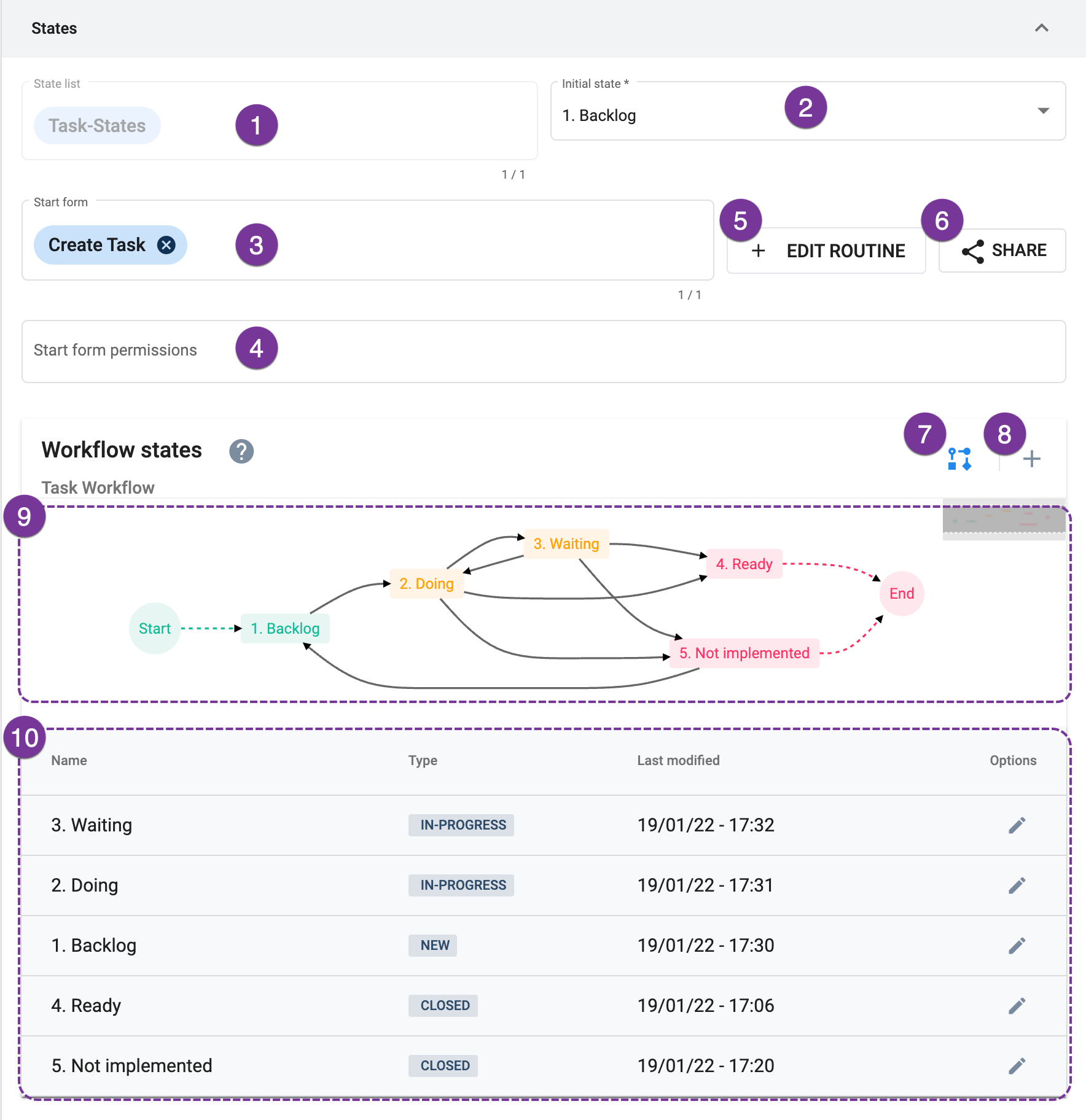Click the Task-States chip in State list
The height and width of the screenshot is (1120, 1086).
tap(97, 126)
